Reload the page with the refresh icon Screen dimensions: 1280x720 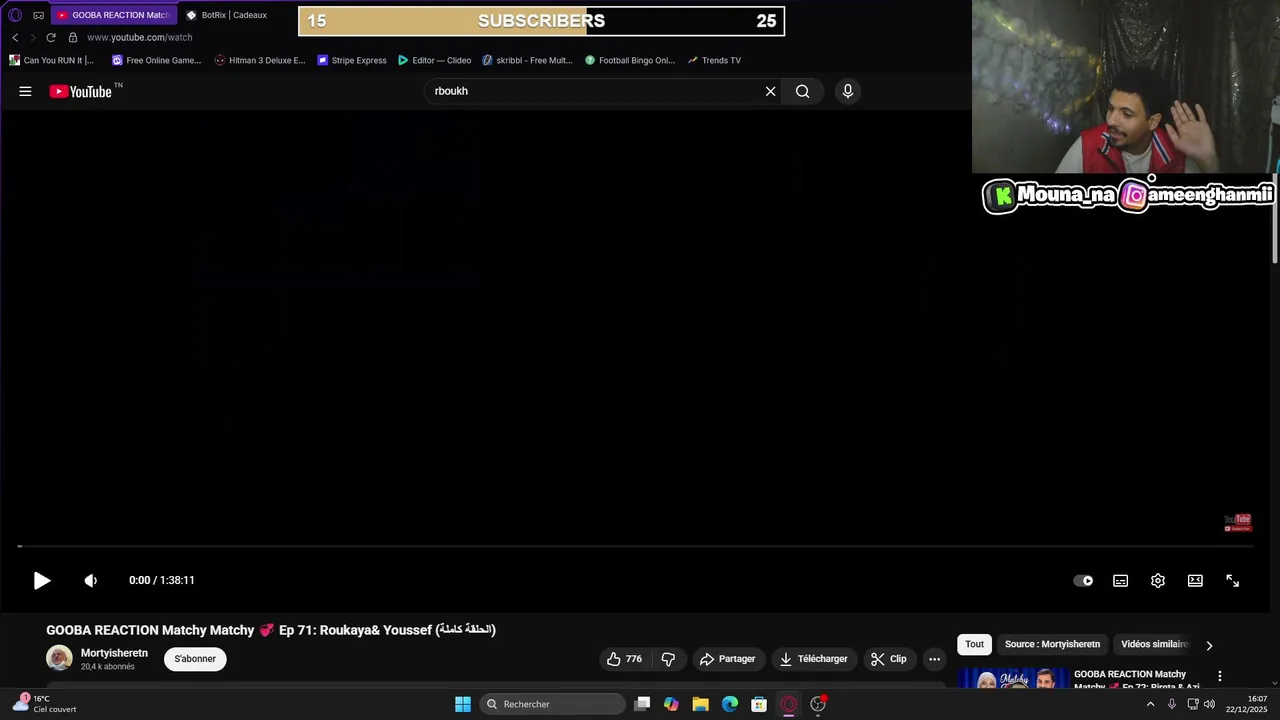(51, 37)
